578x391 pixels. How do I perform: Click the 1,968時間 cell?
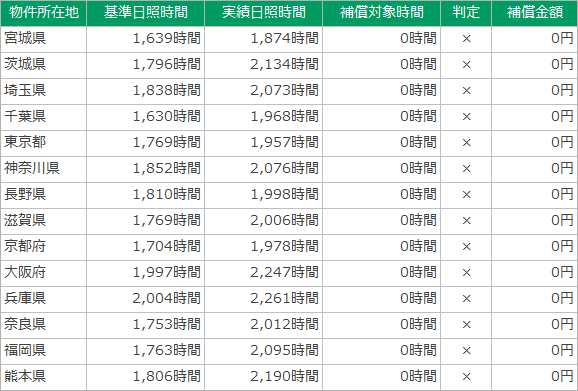pos(264,117)
